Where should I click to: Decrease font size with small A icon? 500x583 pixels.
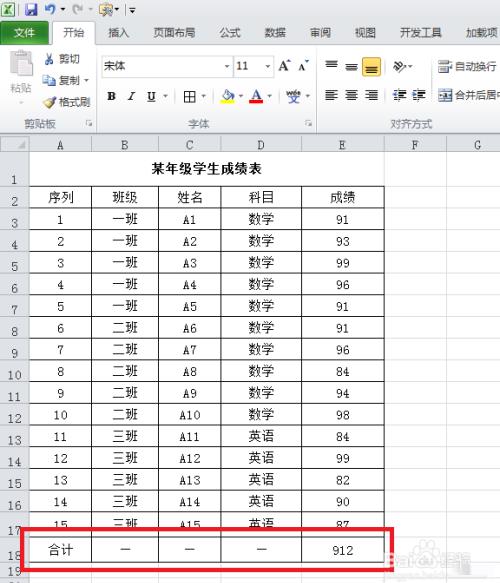(x=303, y=66)
